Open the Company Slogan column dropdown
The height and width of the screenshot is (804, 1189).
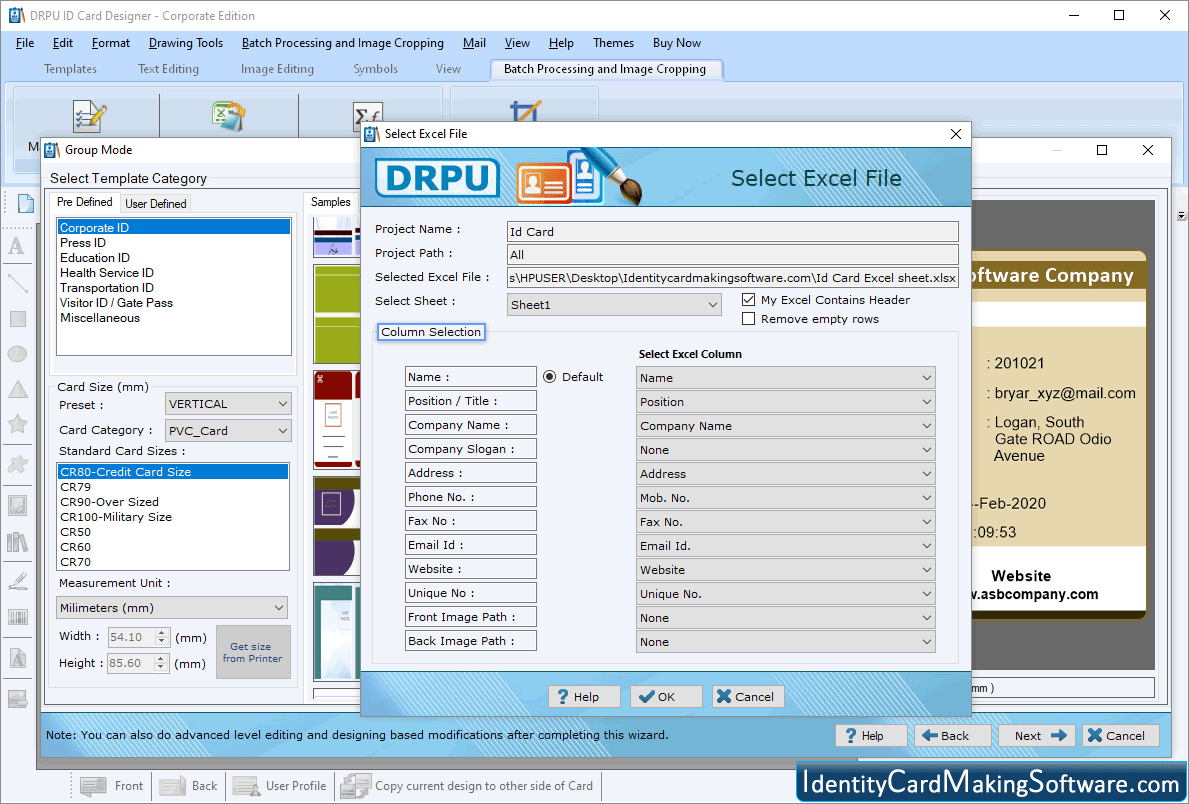tap(786, 450)
